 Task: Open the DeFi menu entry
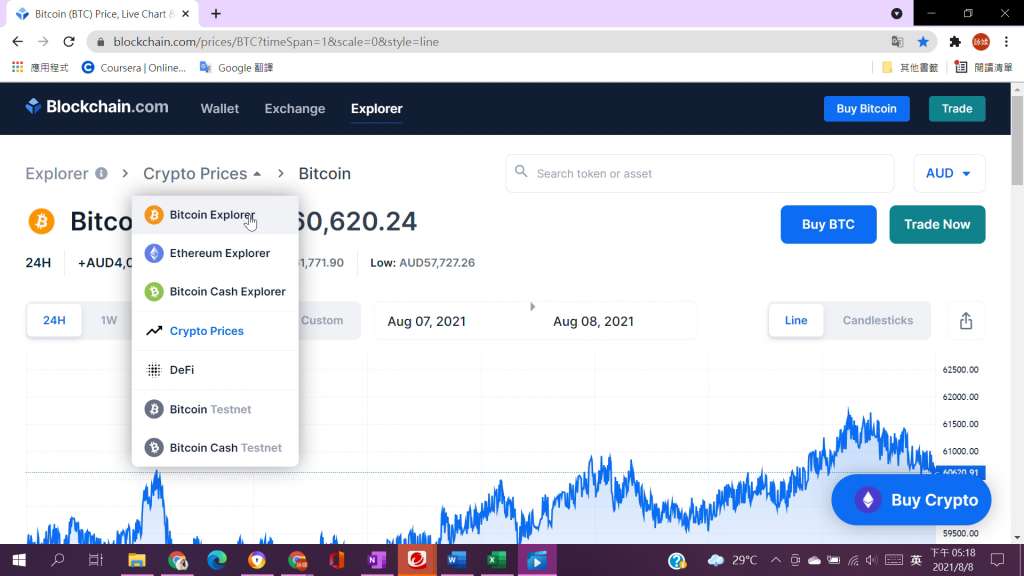215,370
